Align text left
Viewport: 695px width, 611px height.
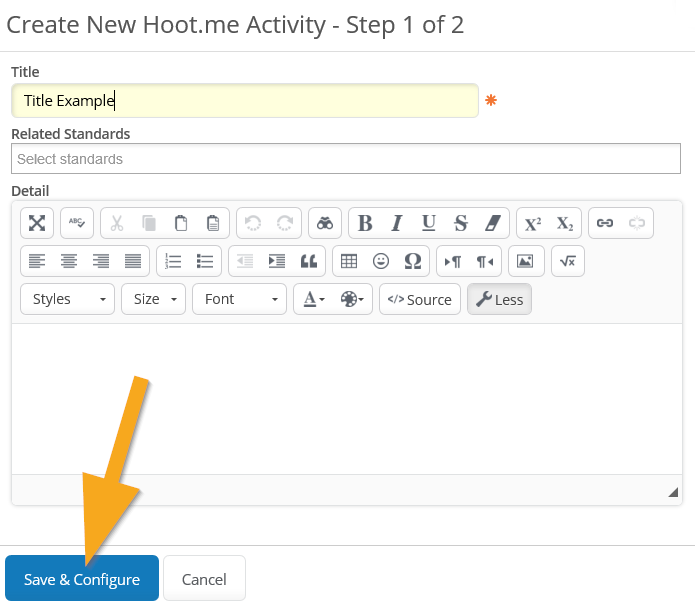click(x=37, y=261)
